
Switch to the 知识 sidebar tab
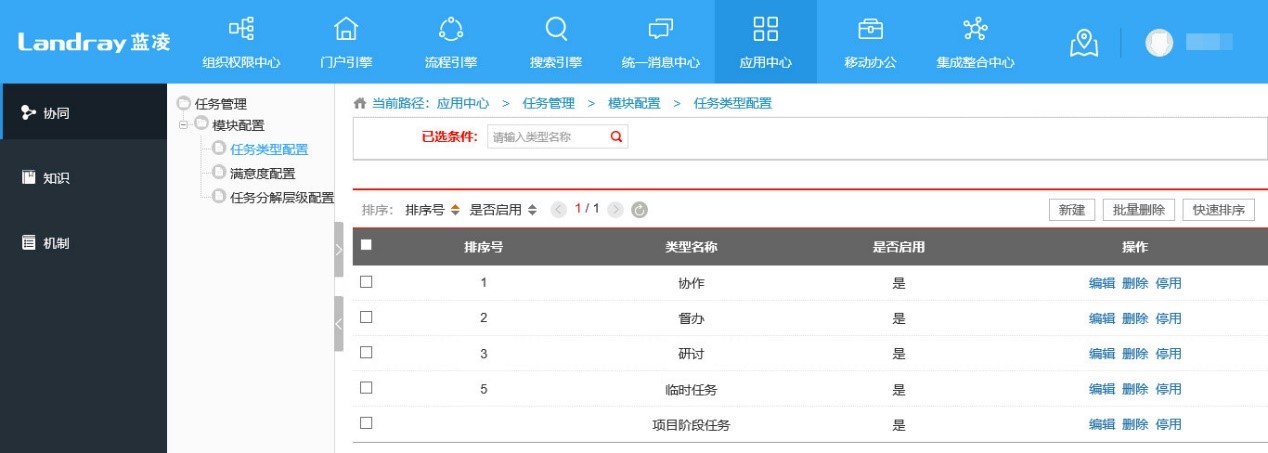click(x=57, y=178)
